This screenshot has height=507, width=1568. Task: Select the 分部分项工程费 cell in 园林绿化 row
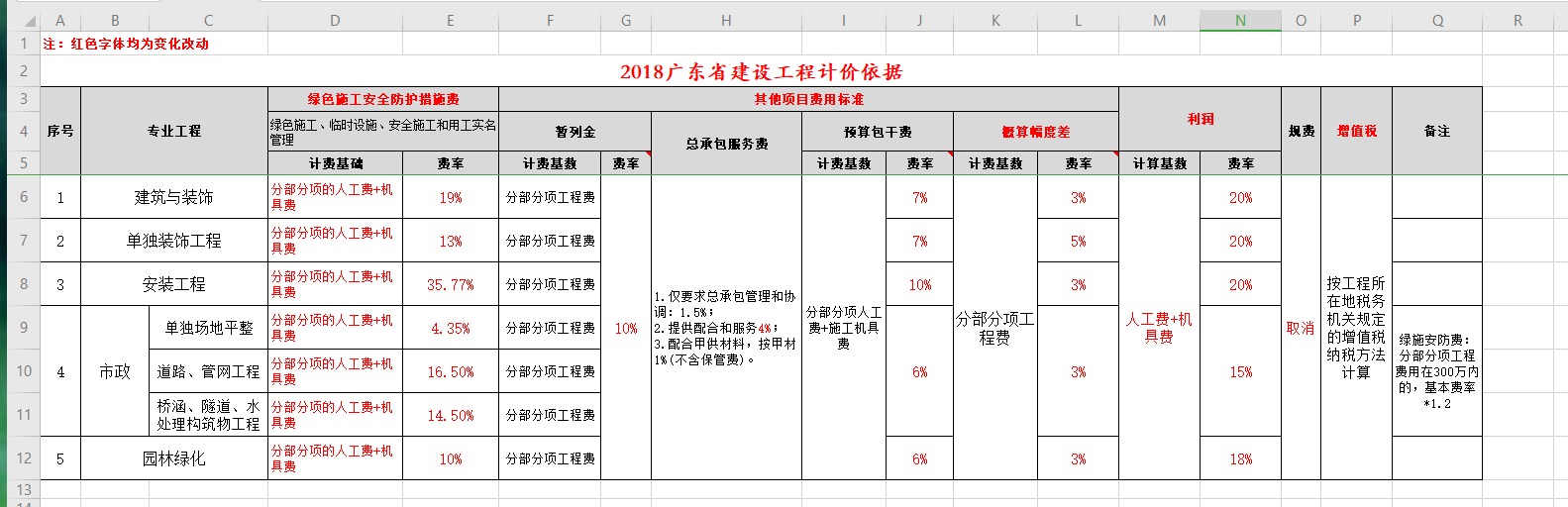pyautogui.click(x=551, y=458)
